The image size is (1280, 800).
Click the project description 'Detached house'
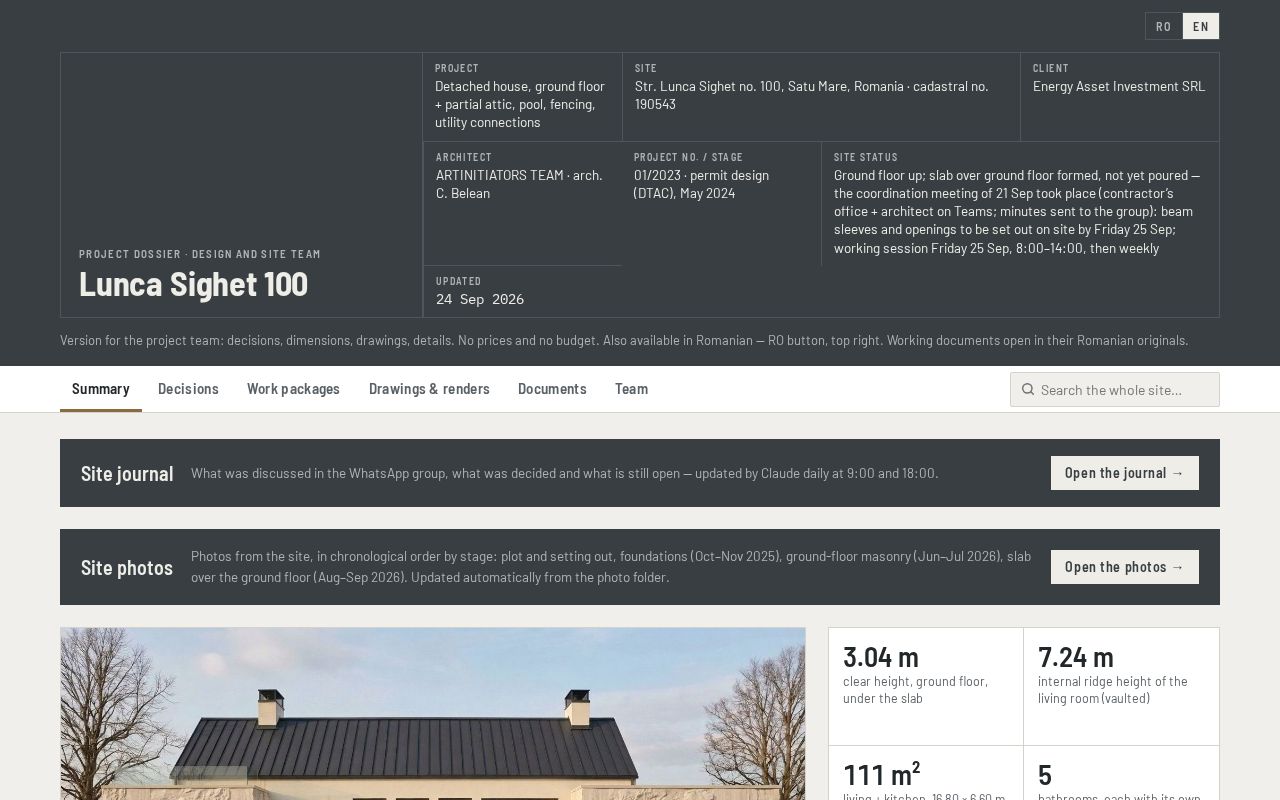(520, 104)
